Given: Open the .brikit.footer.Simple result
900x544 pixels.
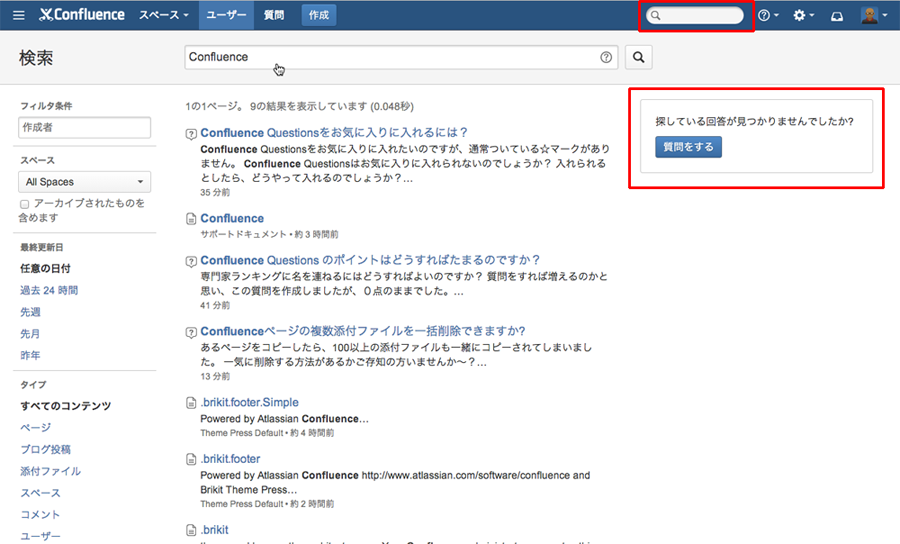Looking at the screenshot, I should click(x=250, y=402).
